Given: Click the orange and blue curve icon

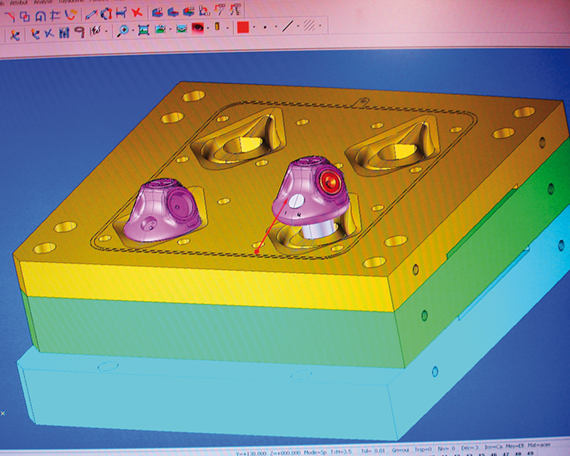Looking at the screenshot, I should [x=71, y=15].
